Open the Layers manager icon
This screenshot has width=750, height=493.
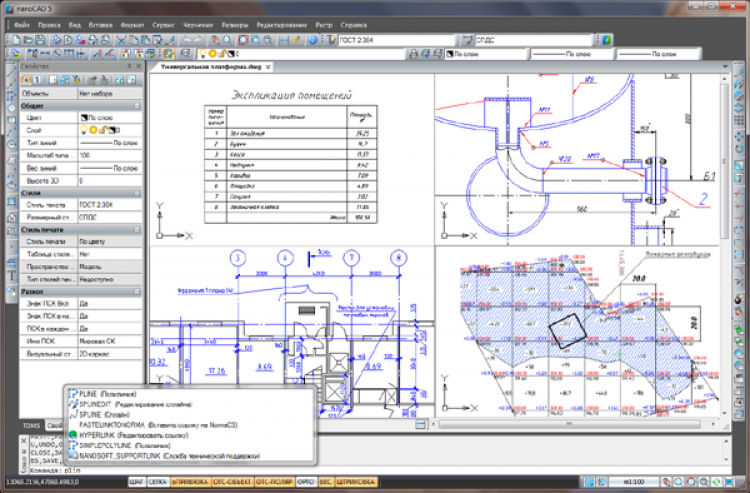click(16, 54)
